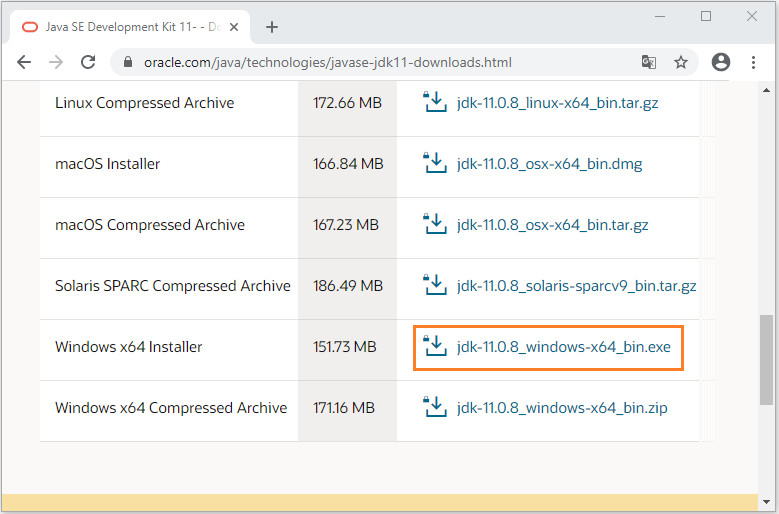Close the Chrome window
Viewport: 779px width, 514px height.
click(x=752, y=16)
